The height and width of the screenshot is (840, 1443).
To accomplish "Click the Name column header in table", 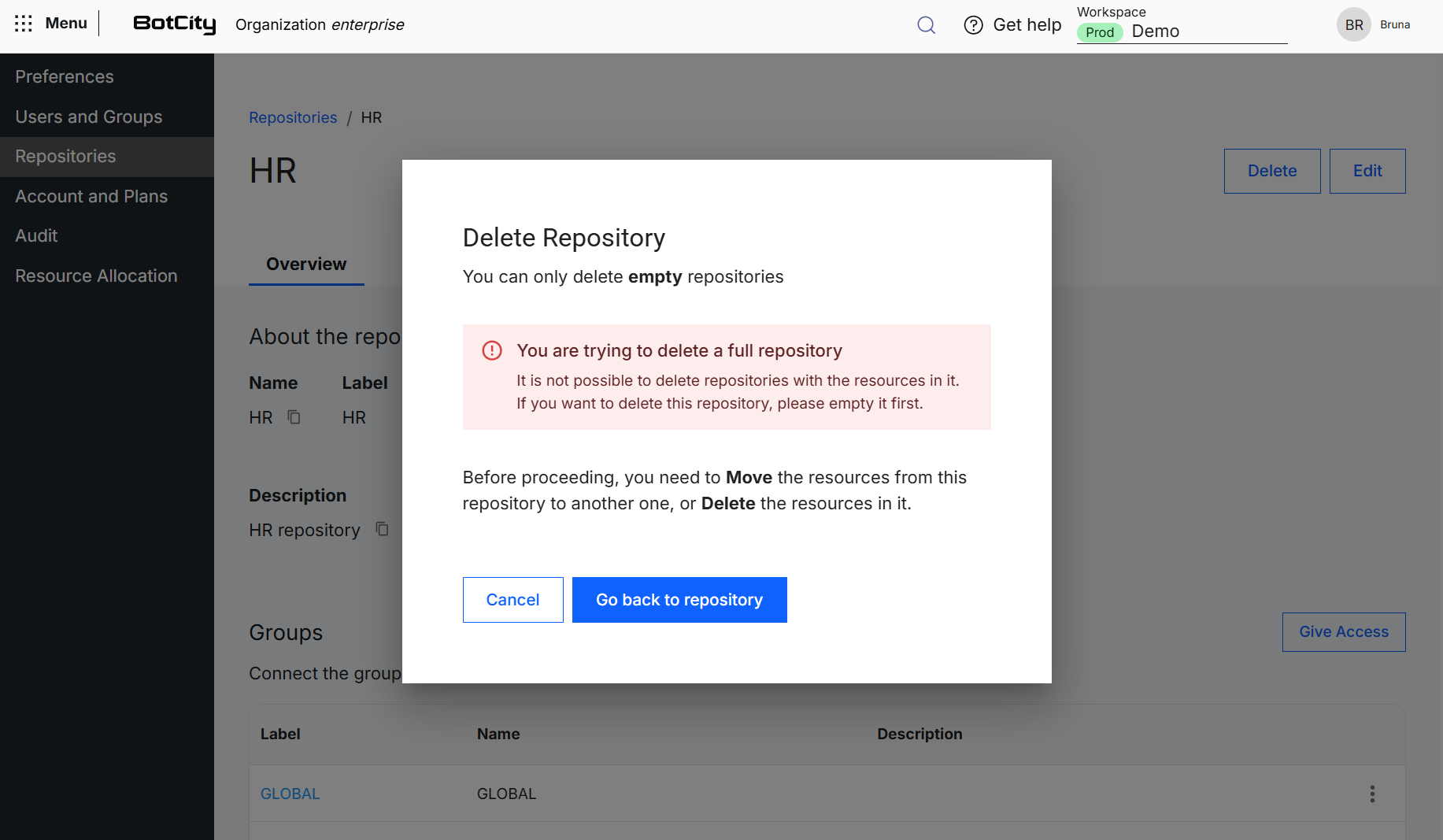I will (498, 734).
